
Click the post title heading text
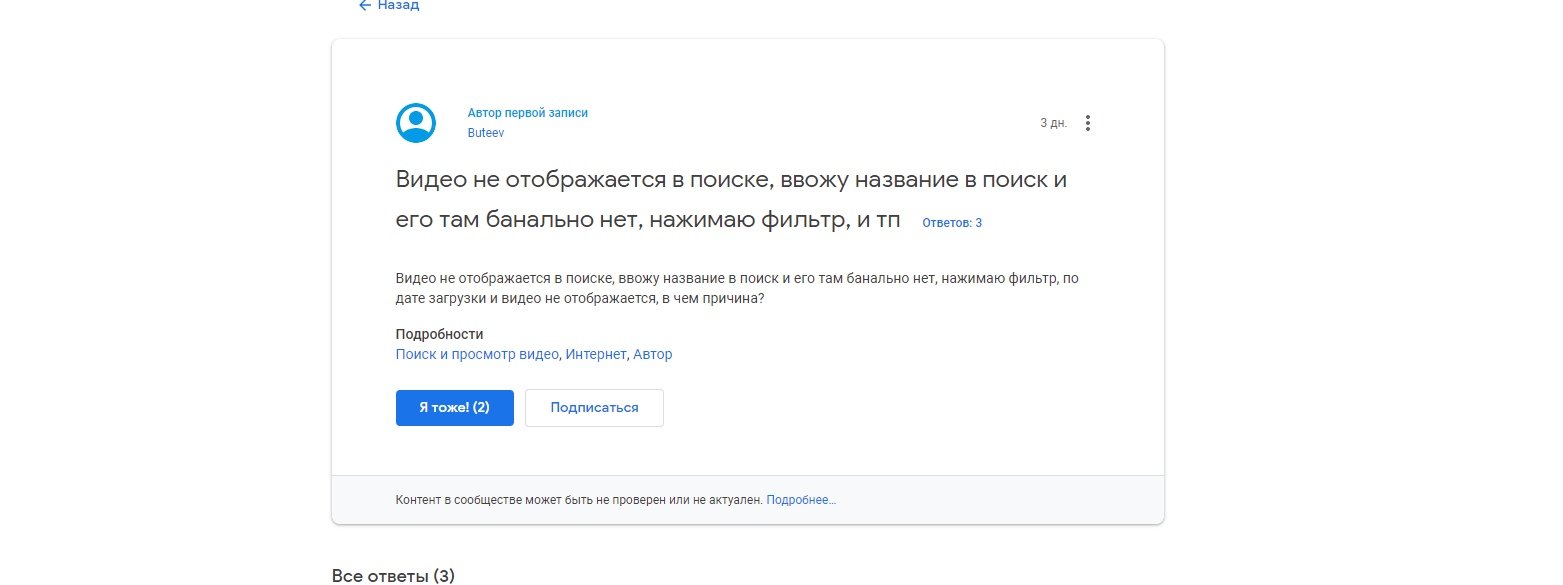click(731, 181)
